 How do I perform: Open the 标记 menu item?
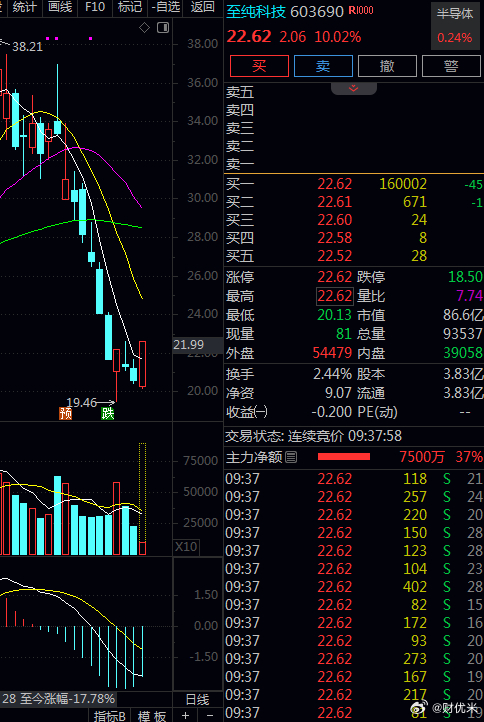click(130, 7)
